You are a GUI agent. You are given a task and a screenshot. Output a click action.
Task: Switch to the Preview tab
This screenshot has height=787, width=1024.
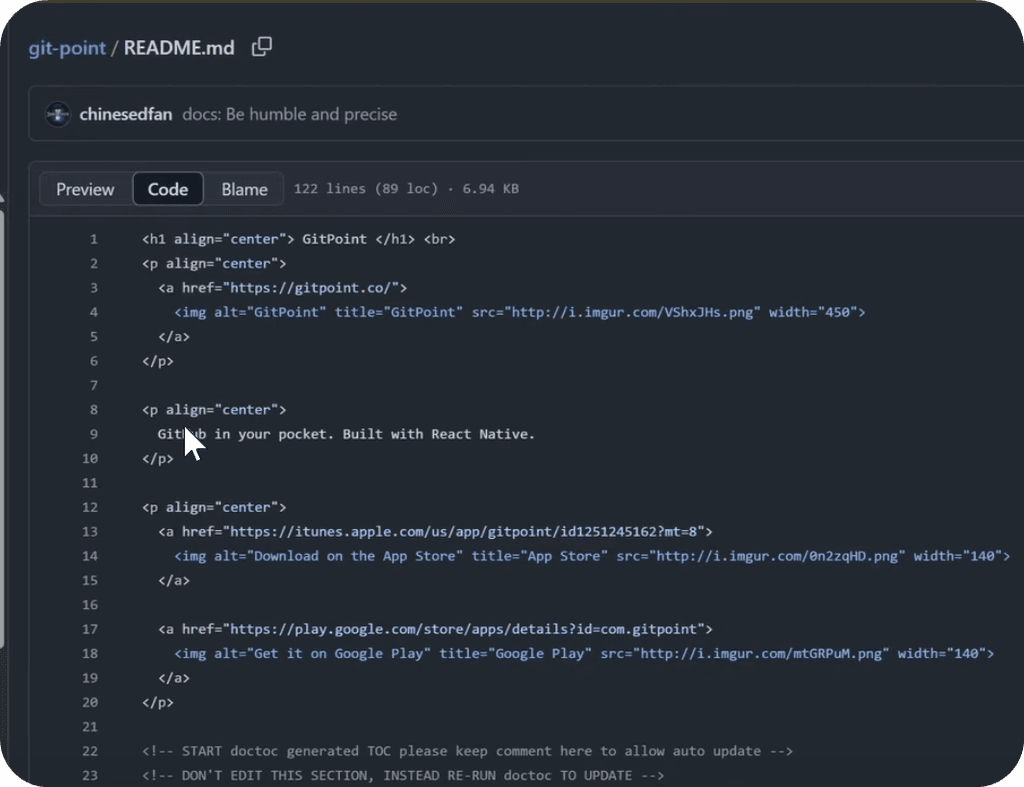click(x=85, y=189)
